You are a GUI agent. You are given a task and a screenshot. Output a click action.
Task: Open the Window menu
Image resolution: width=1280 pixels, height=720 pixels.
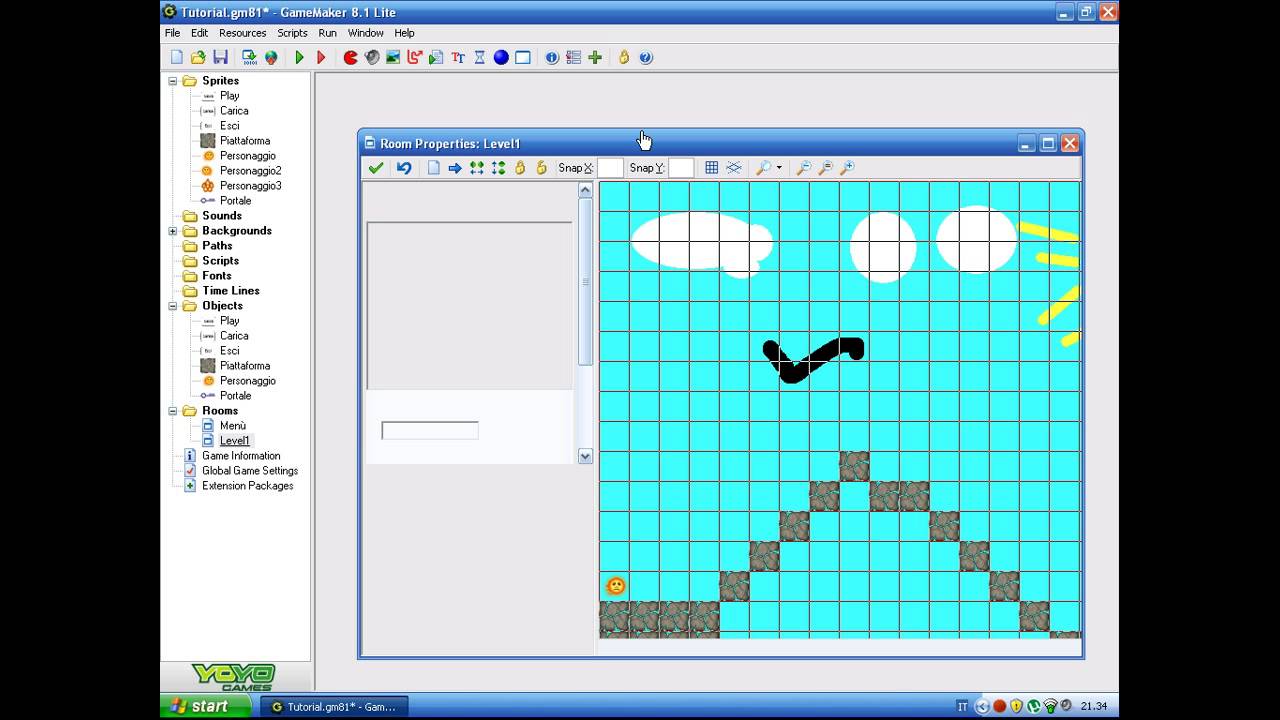click(x=366, y=33)
